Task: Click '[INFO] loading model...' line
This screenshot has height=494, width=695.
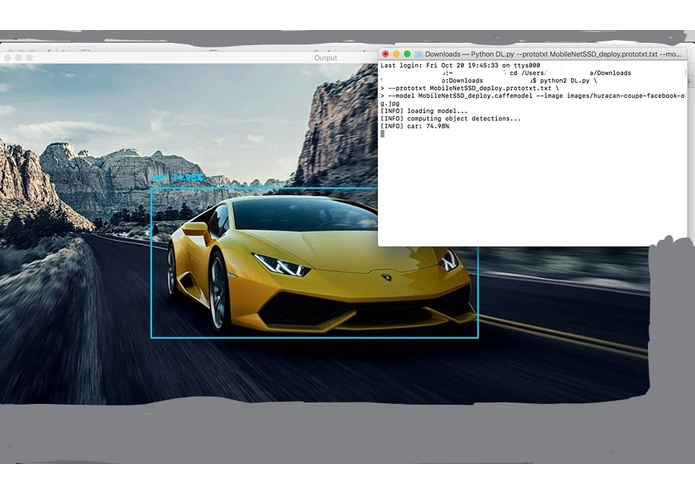Action: pos(424,111)
